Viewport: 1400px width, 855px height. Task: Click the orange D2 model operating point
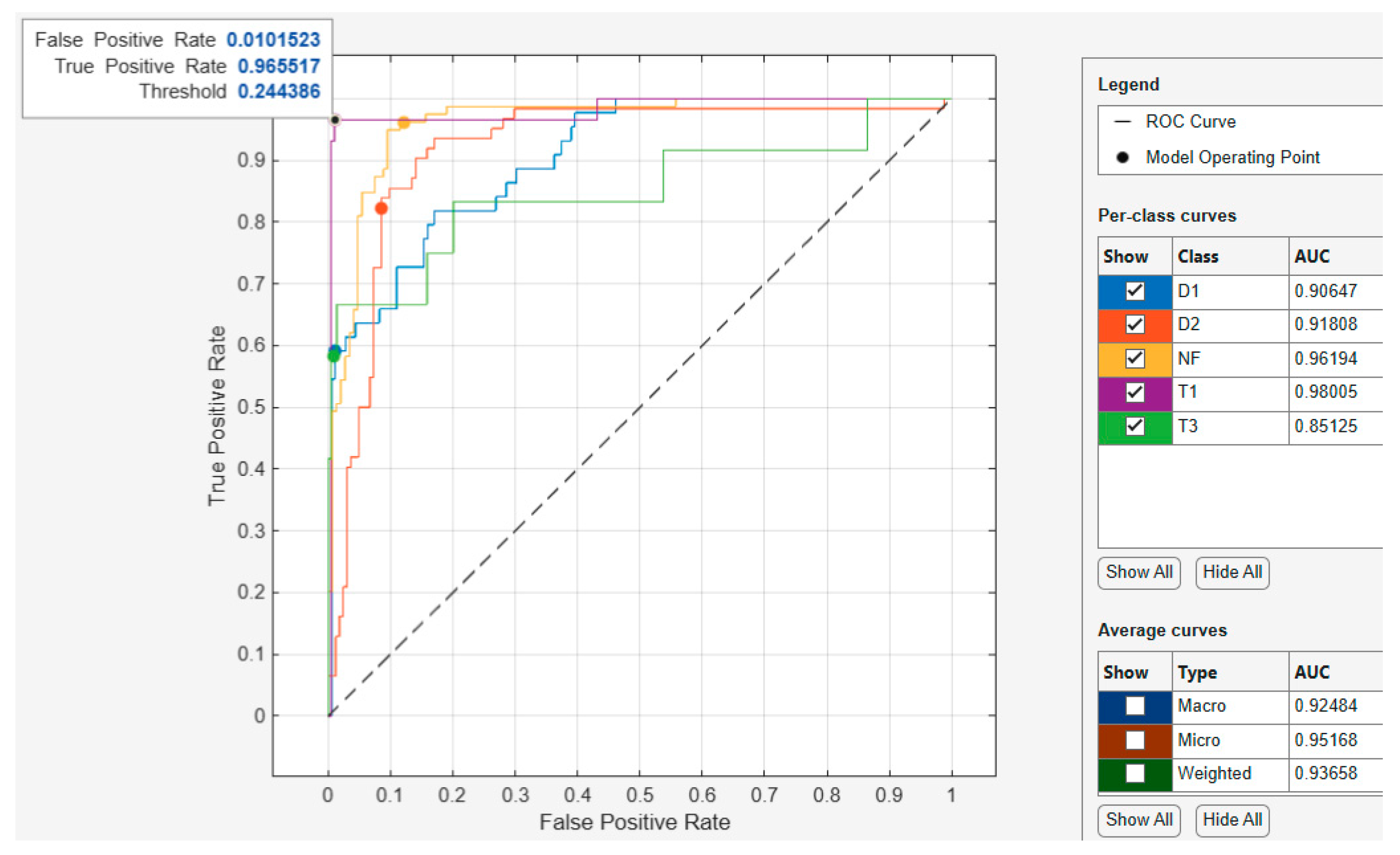tap(381, 209)
